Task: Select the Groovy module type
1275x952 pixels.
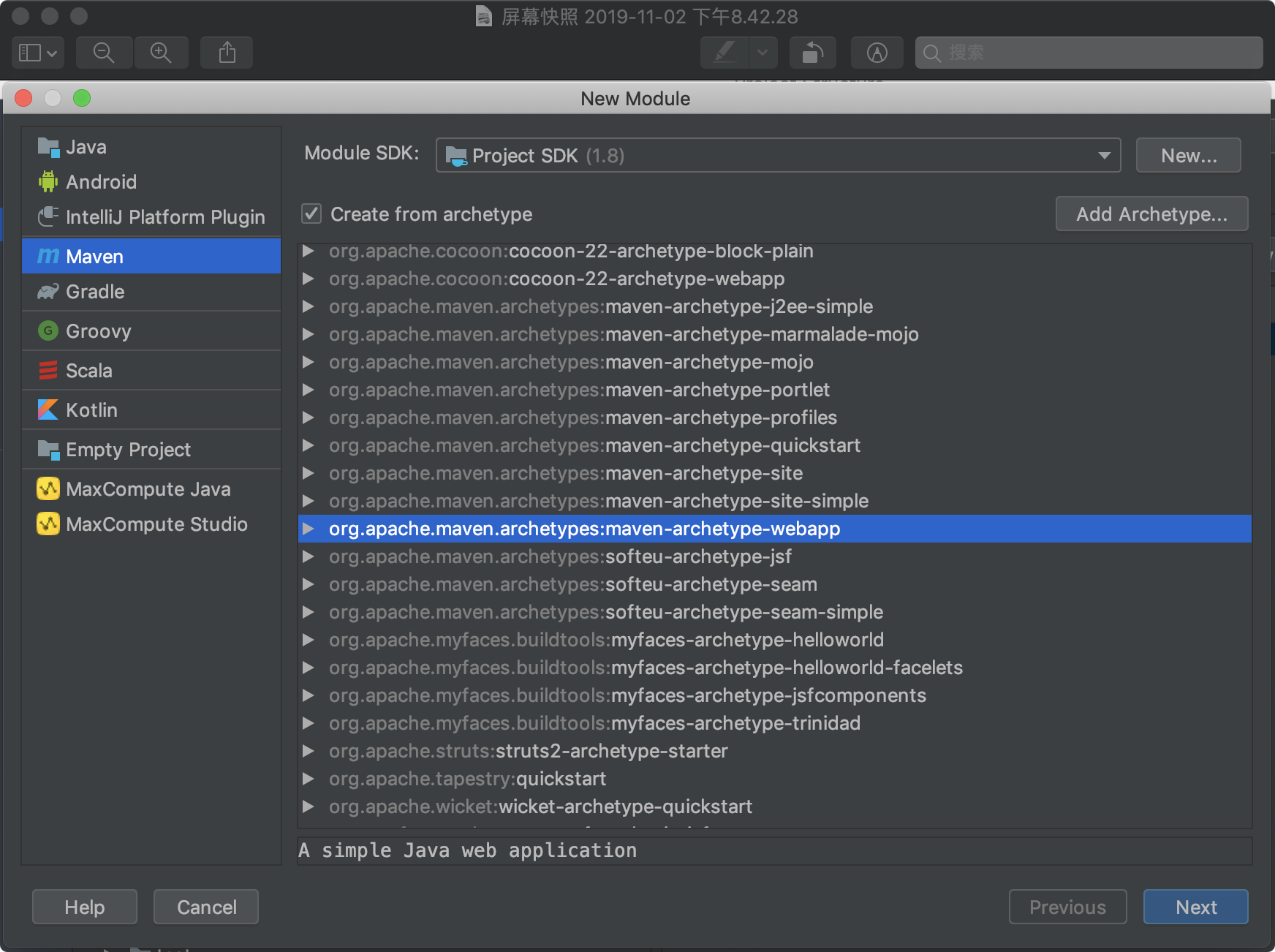Action: pos(151,331)
